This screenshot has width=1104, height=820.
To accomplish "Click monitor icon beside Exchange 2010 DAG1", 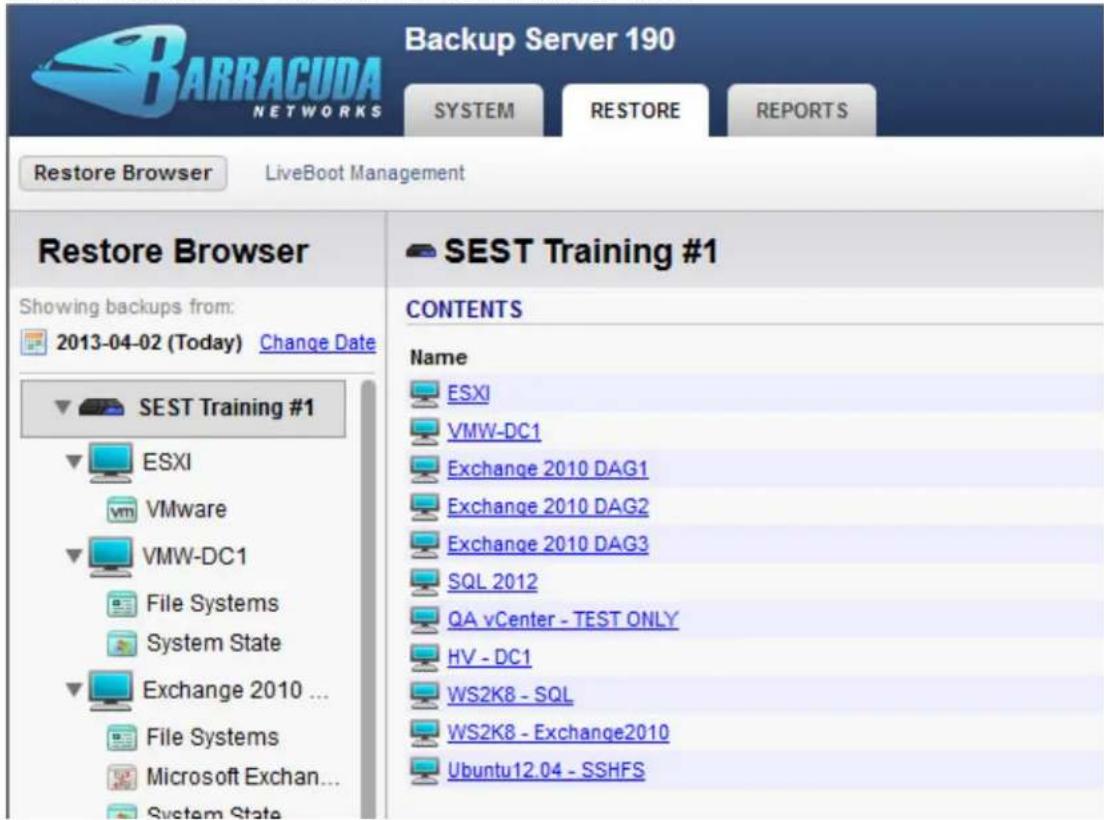I will (425, 469).
